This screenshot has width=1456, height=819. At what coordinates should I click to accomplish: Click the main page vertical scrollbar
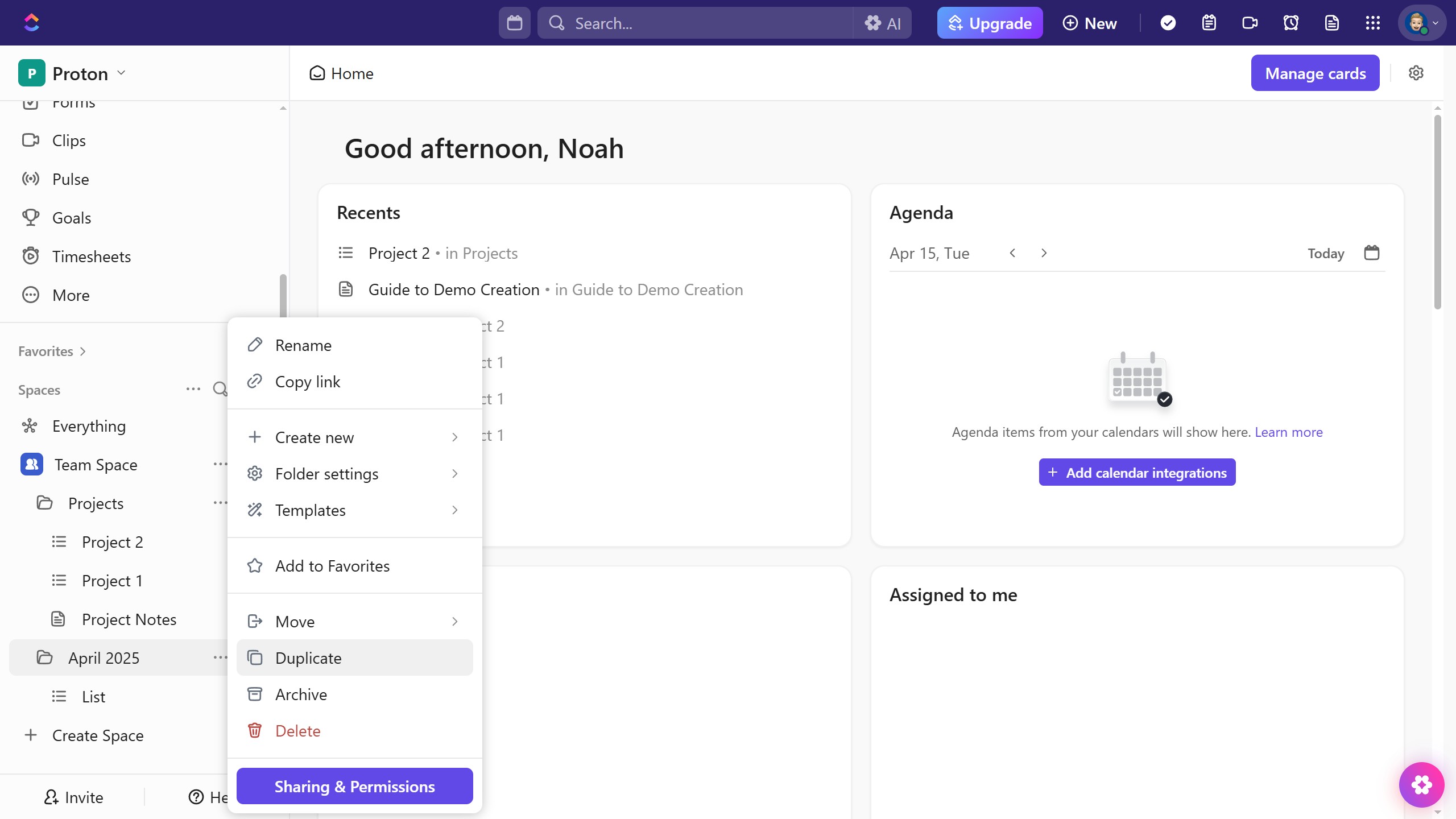click(1437, 212)
